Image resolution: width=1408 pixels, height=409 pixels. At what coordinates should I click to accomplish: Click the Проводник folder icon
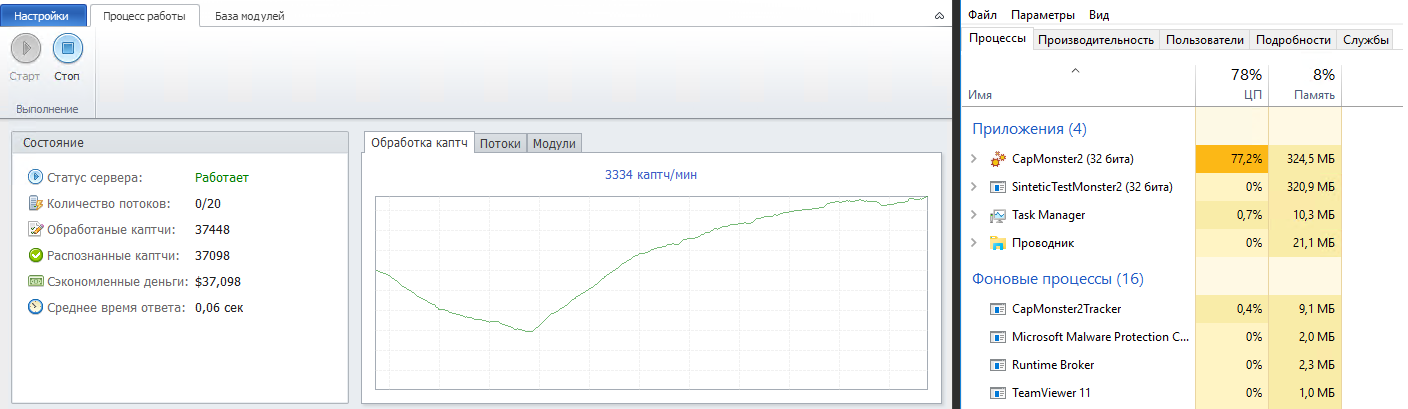997,242
